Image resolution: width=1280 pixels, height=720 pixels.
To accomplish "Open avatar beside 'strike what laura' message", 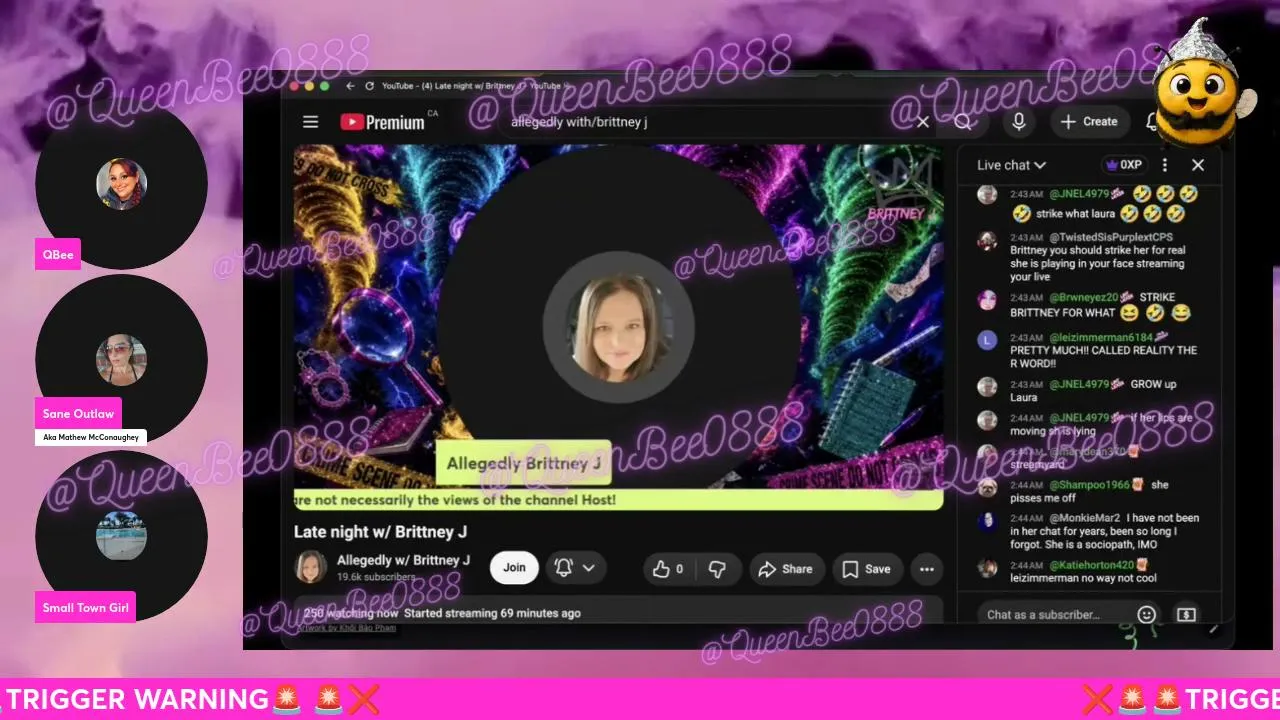I will click(x=987, y=194).
